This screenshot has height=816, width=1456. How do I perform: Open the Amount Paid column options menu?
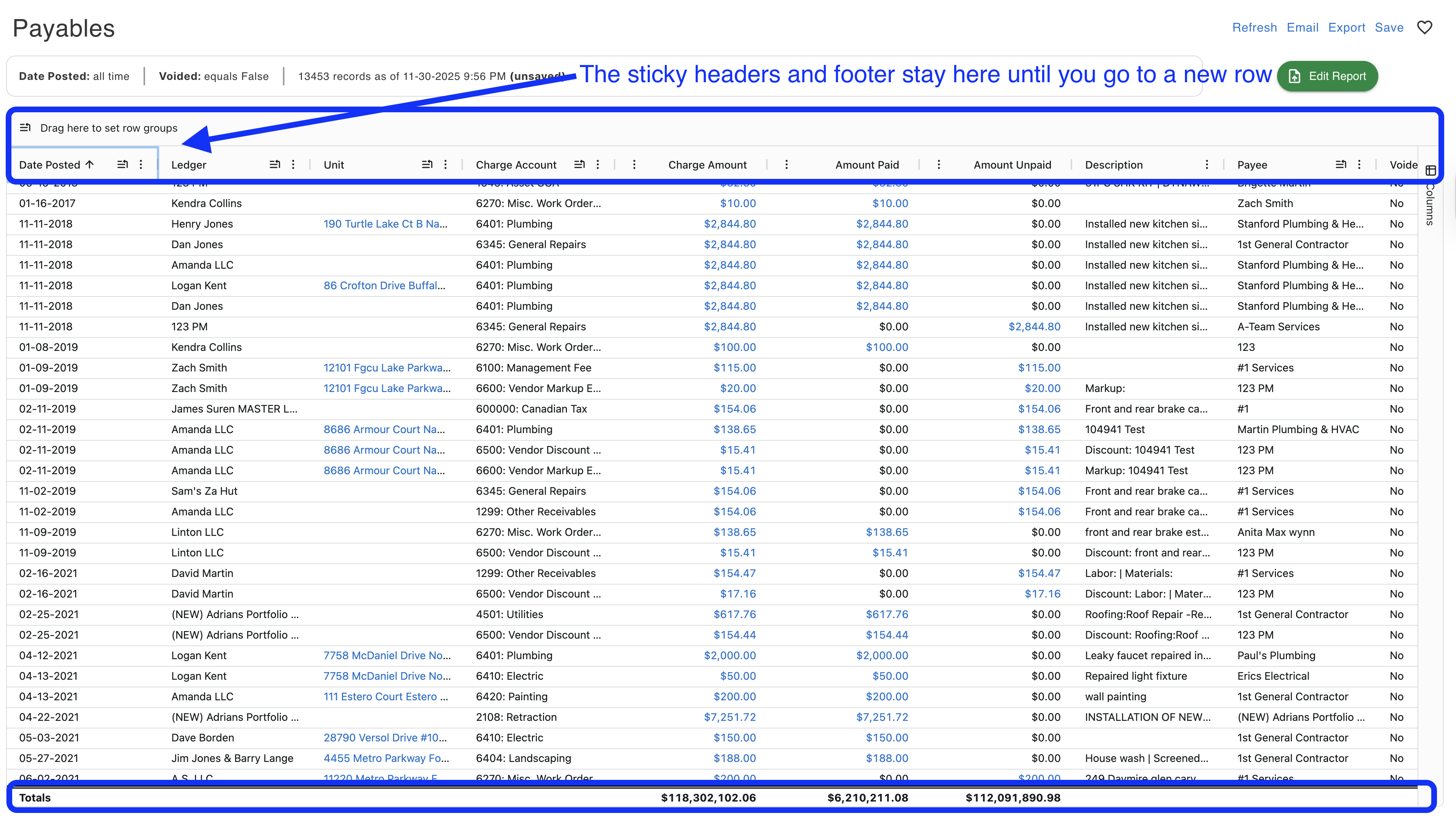(x=786, y=164)
